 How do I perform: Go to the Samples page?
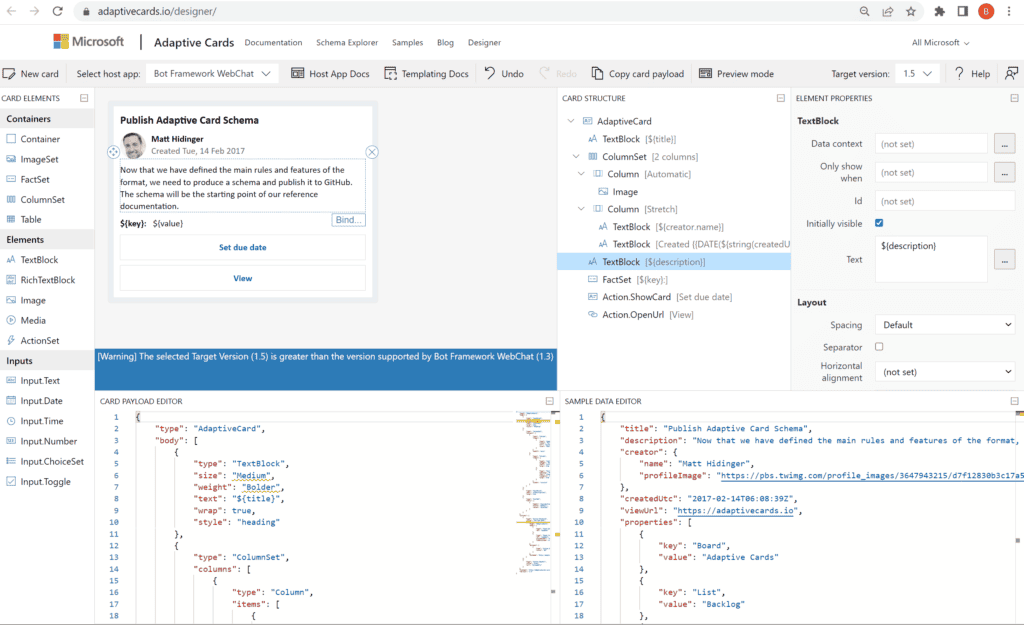pyautogui.click(x=407, y=43)
